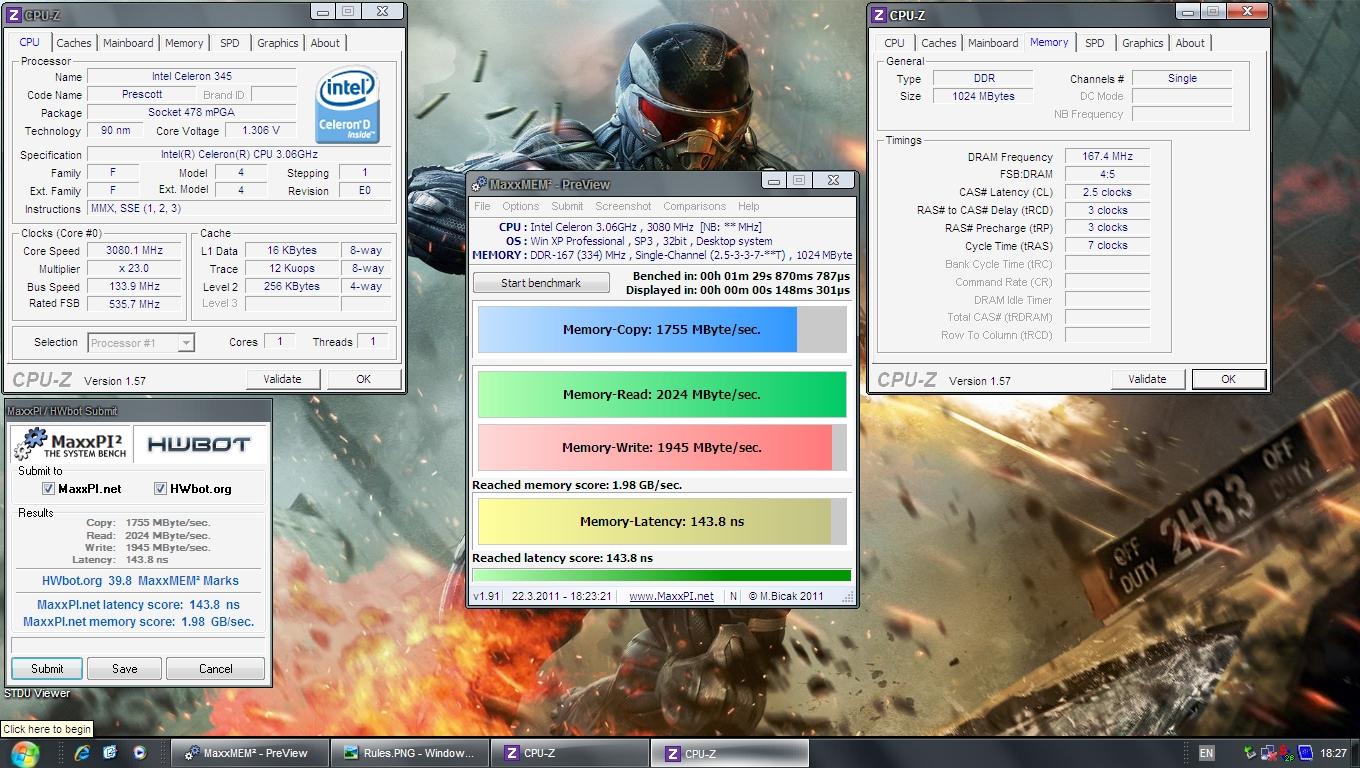Viewport: 1360px width, 768px height.
Task: Click the red temperature tray icon
Action: pyautogui.click(x=1287, y=753)
